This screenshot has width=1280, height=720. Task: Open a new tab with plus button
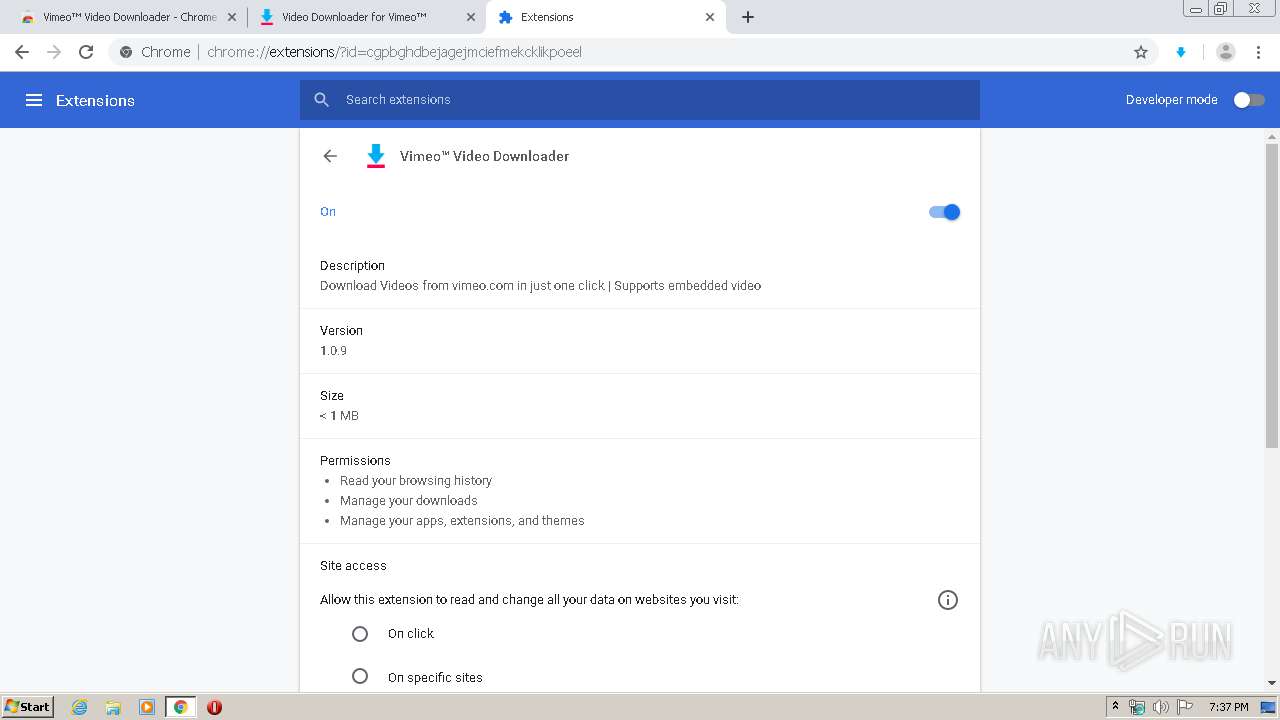point(748,17)
